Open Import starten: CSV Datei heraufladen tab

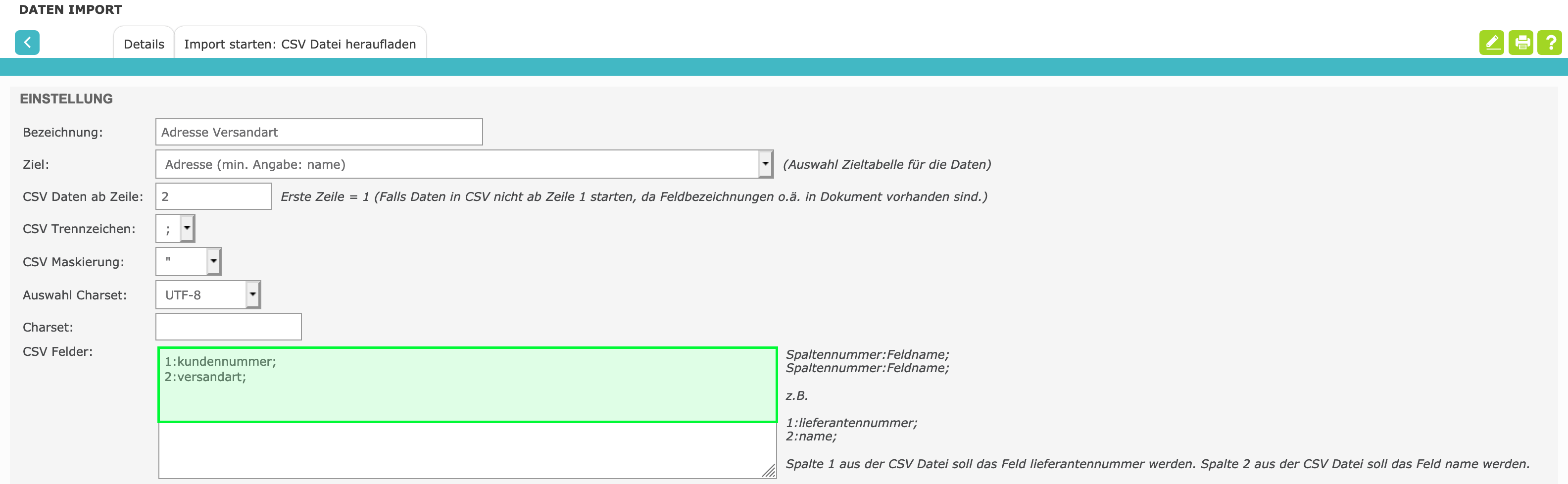[x=300, y=45]
